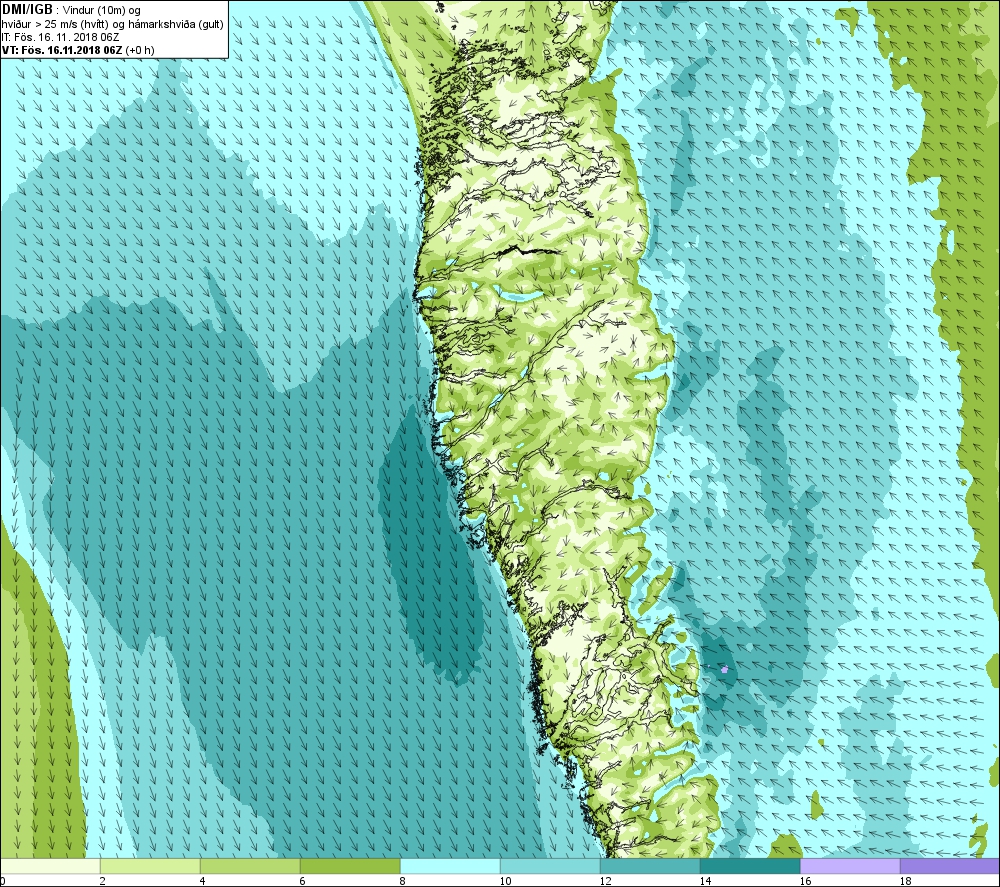Viewport: 1000px width, 887px height.
Task: Click the scale label '10'
Action: [506, 881]
